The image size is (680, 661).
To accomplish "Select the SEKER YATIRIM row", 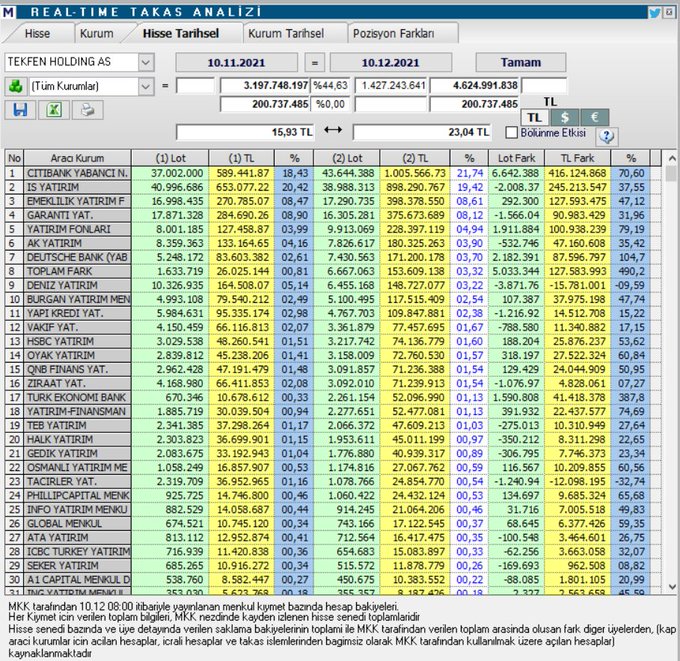I will point(333,566).
